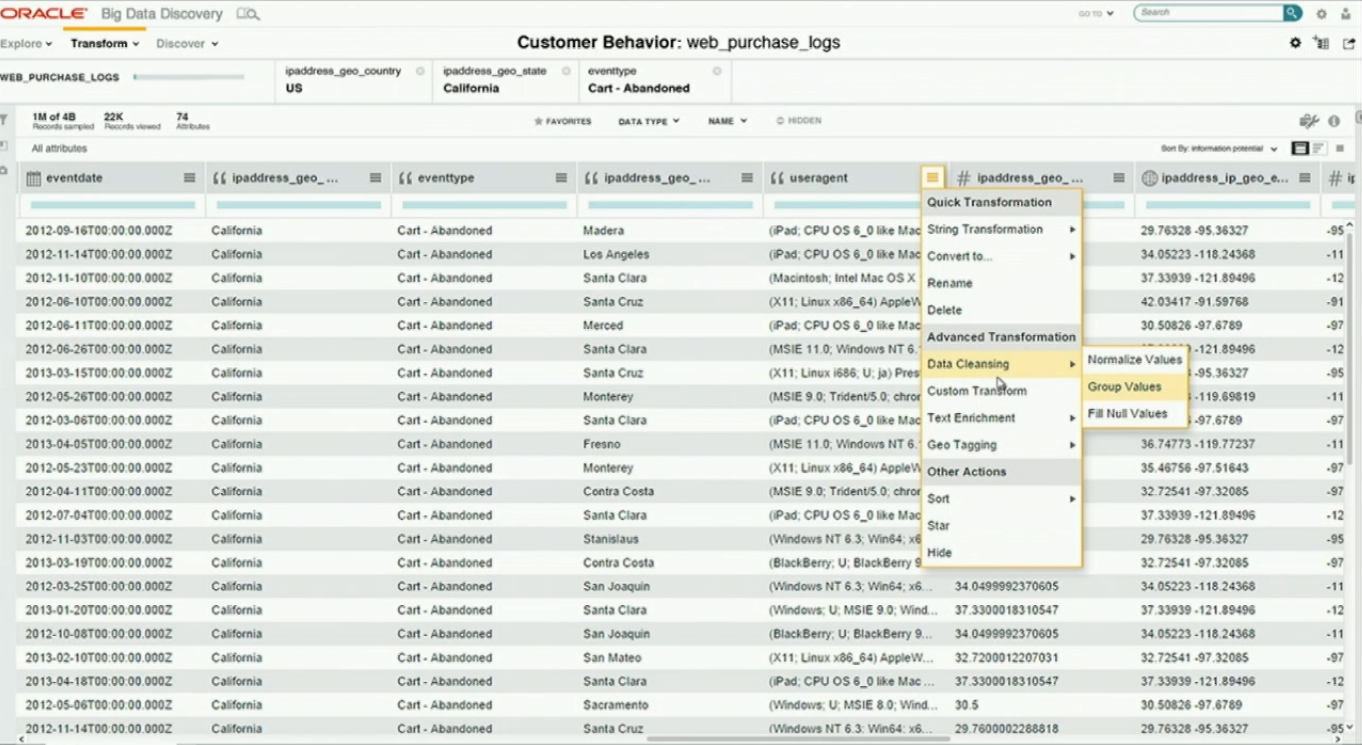Switch to table view toggle
The image size is (1362, 745).
pos(1300,148)
